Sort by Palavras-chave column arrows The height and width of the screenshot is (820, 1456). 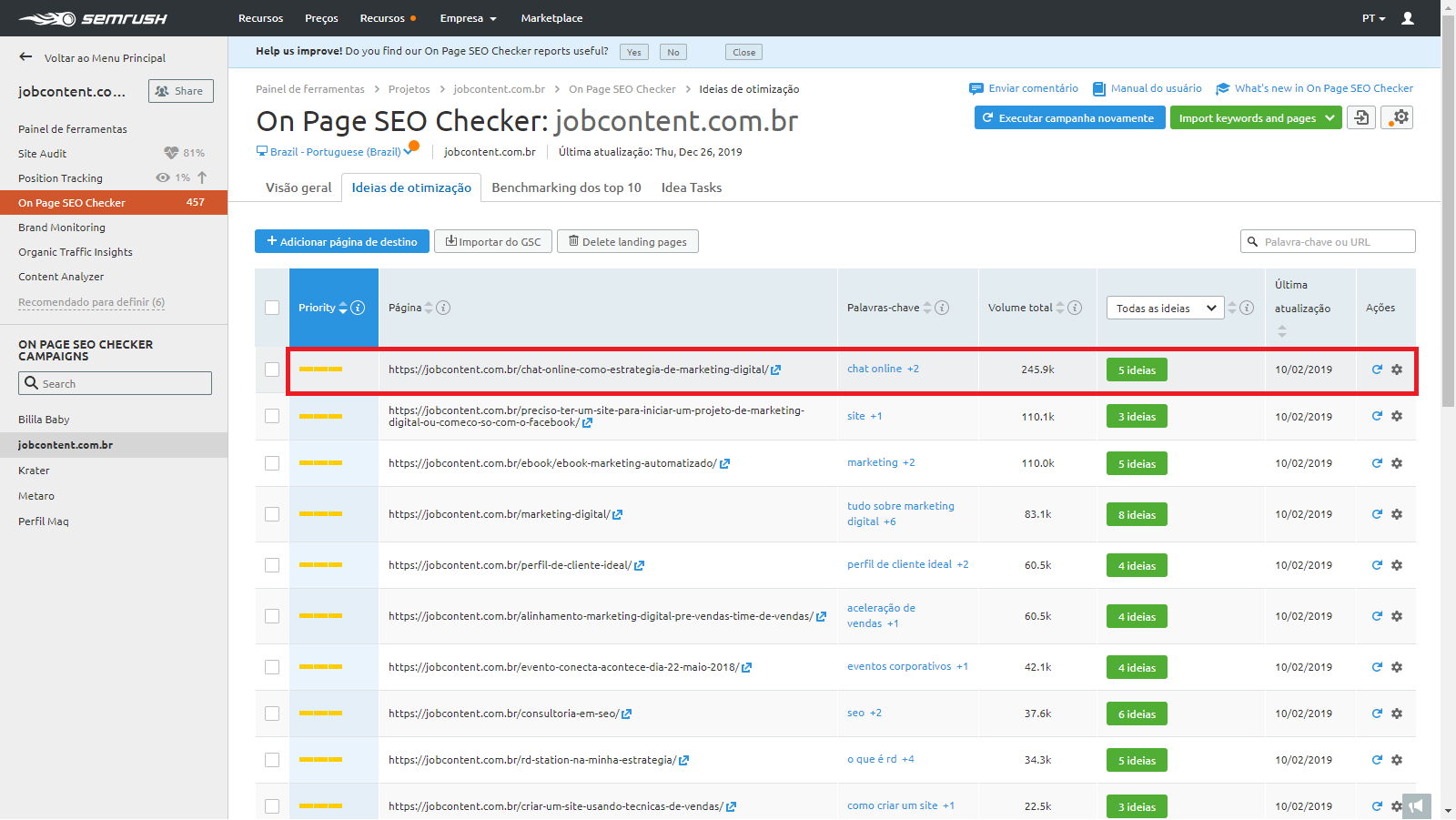click(x=927, y=308)
